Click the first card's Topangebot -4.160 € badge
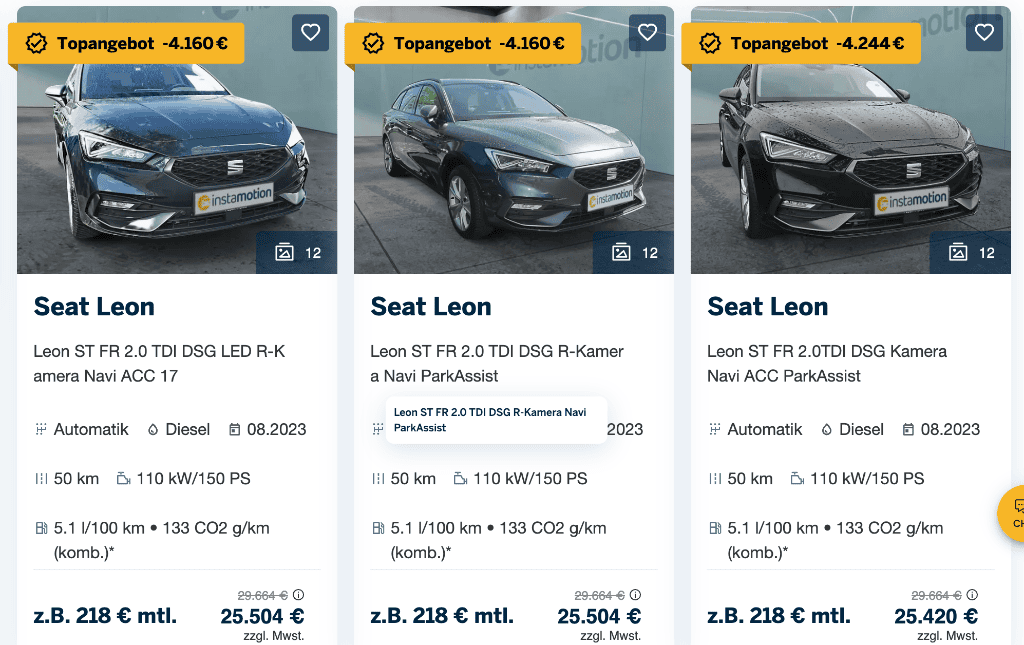1024x645 pixels. [131, 44]
